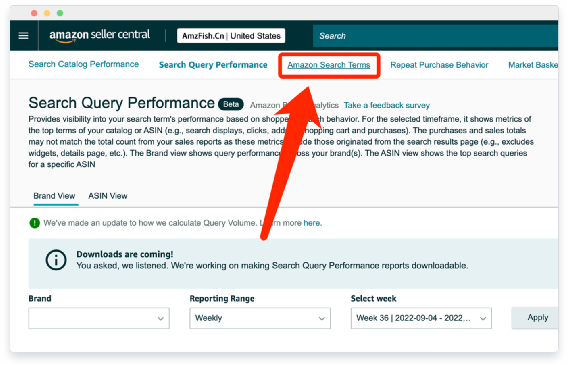Go to Search Catalog Performance
The width and height of the screenshot is (567, 365).
[x=84, y=64]
